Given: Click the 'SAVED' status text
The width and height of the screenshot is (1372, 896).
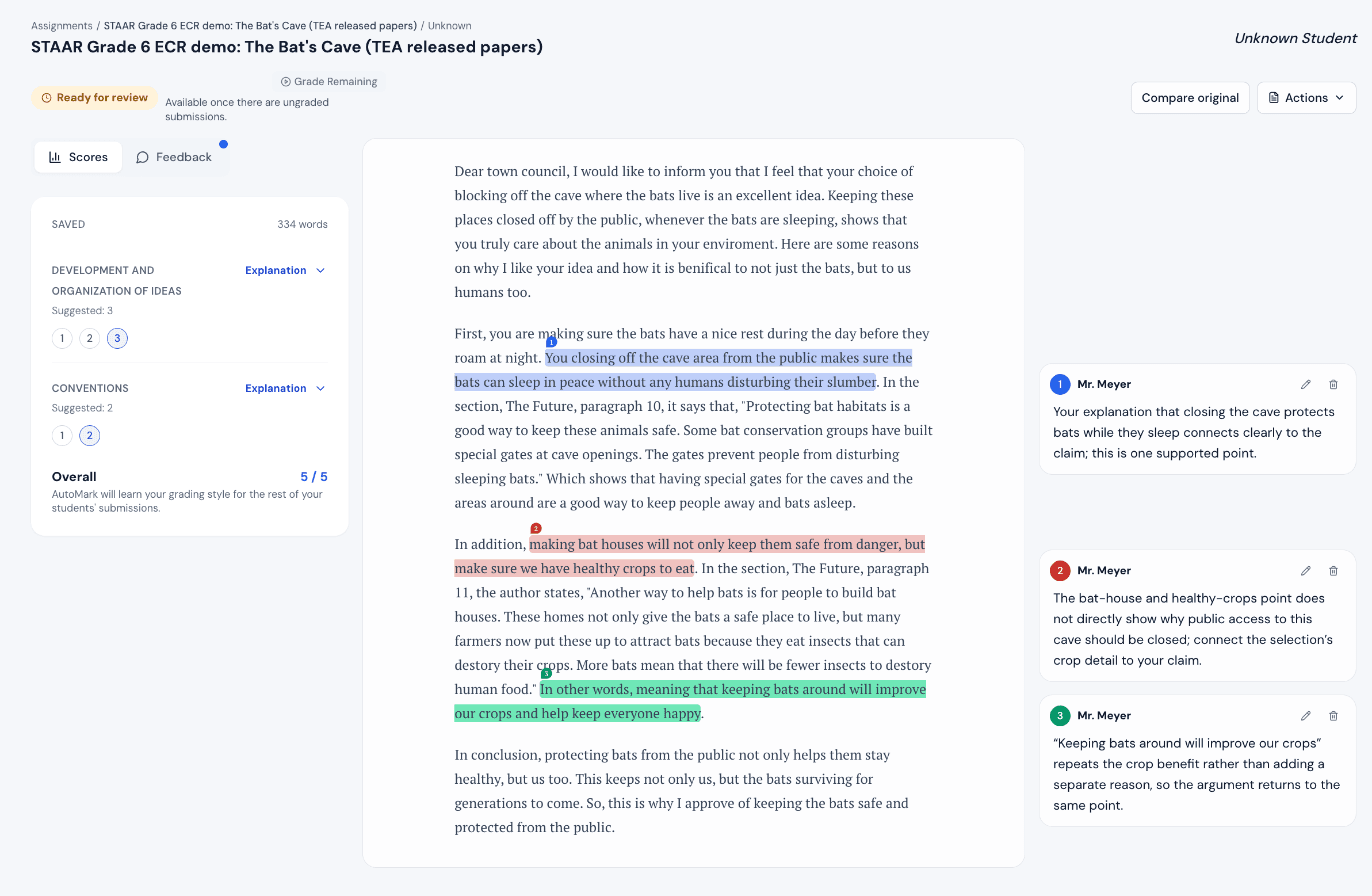Looking at the screenshot, I should pos(68,224).
